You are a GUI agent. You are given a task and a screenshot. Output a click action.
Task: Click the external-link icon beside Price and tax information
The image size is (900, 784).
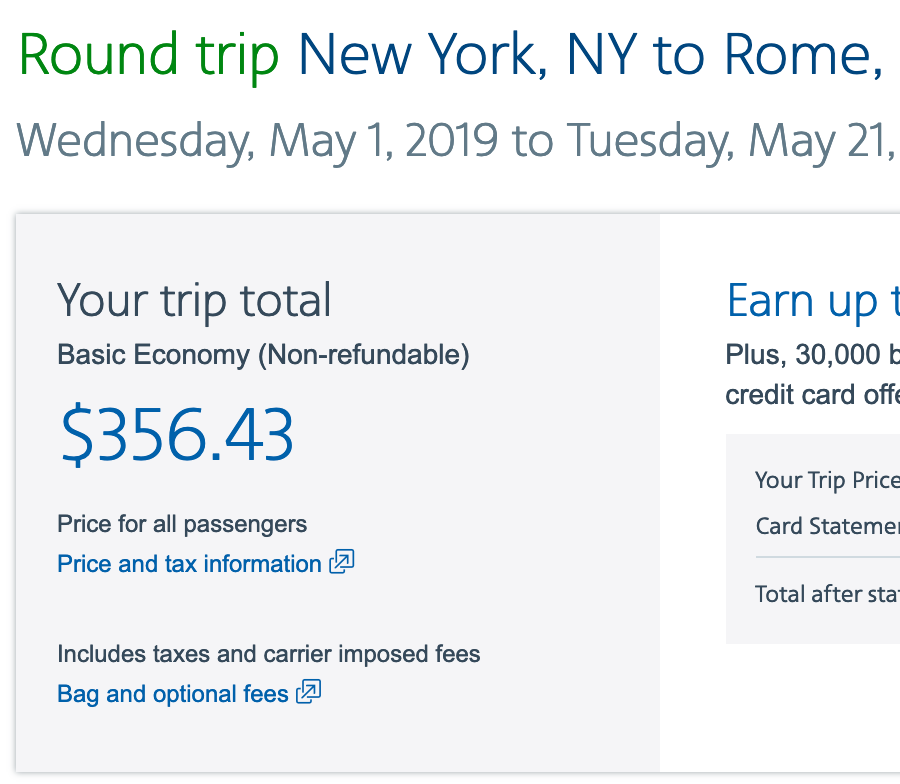[x=342, y=562]
